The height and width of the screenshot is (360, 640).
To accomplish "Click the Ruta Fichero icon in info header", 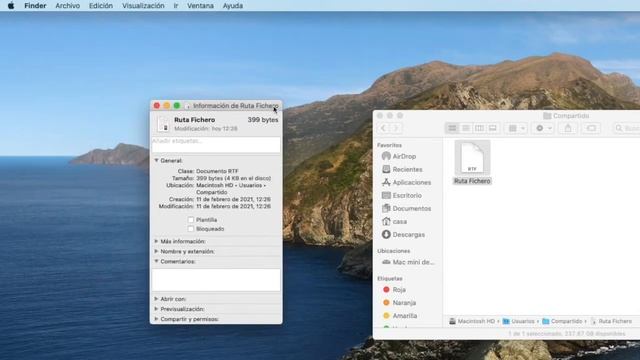I will (x=164, y=124).
